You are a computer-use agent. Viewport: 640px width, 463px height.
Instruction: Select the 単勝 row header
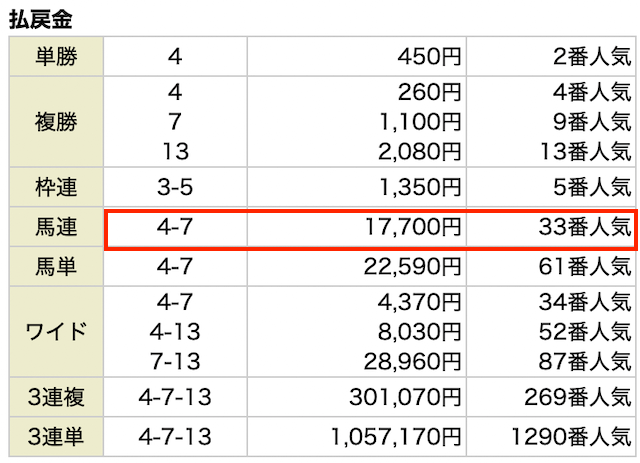[x=56, y=57]
